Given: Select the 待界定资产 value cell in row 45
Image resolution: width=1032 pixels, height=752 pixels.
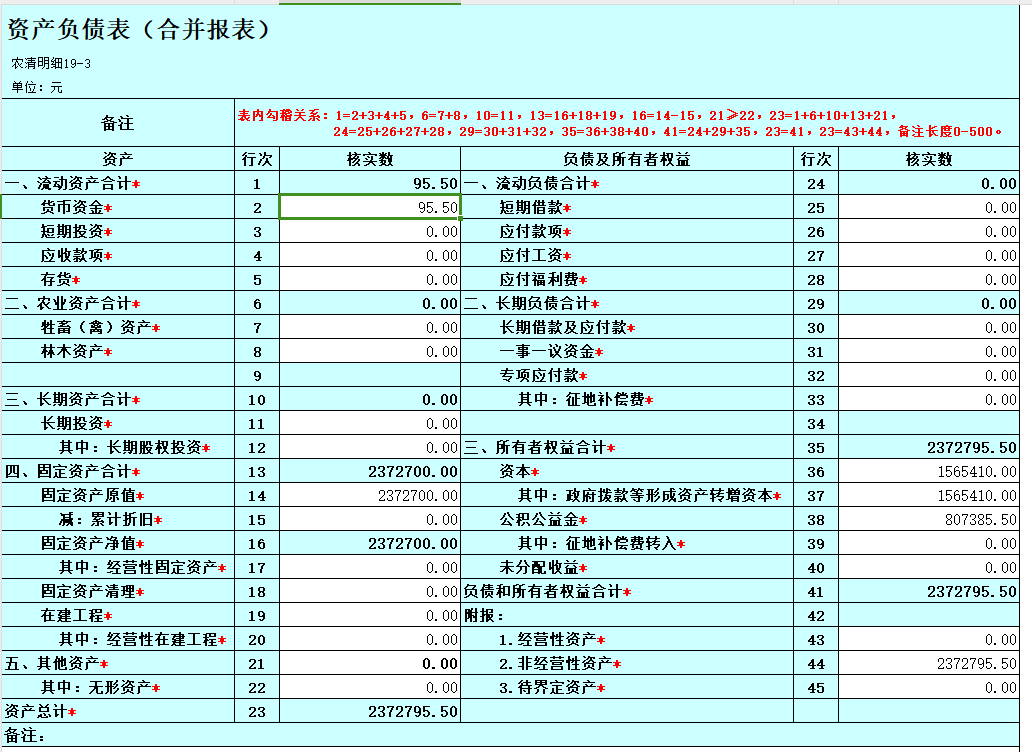Looking at the screenshot, I should (x=929, y=688).
